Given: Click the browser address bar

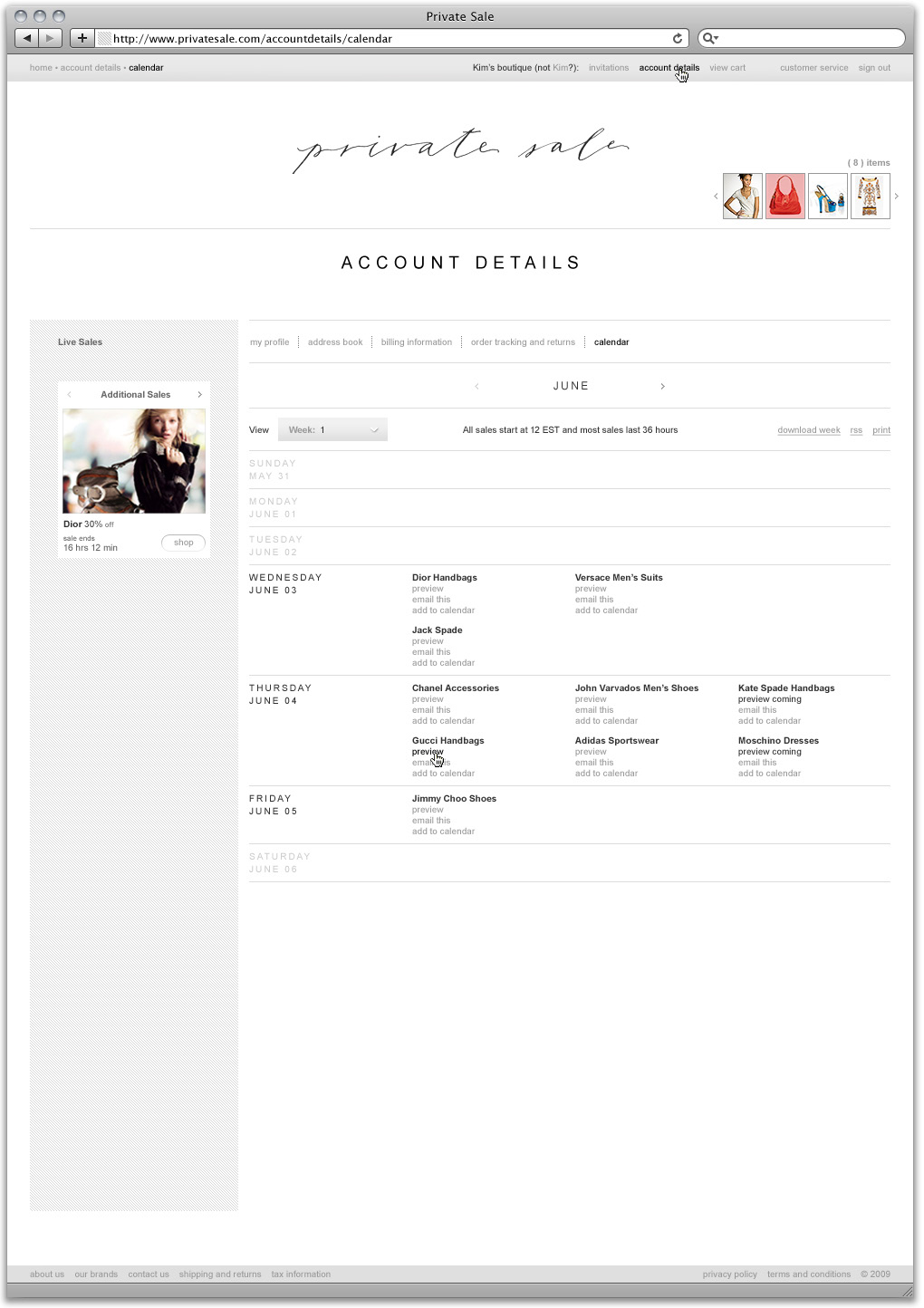Looking at the screenshot, I should point(390,38).
